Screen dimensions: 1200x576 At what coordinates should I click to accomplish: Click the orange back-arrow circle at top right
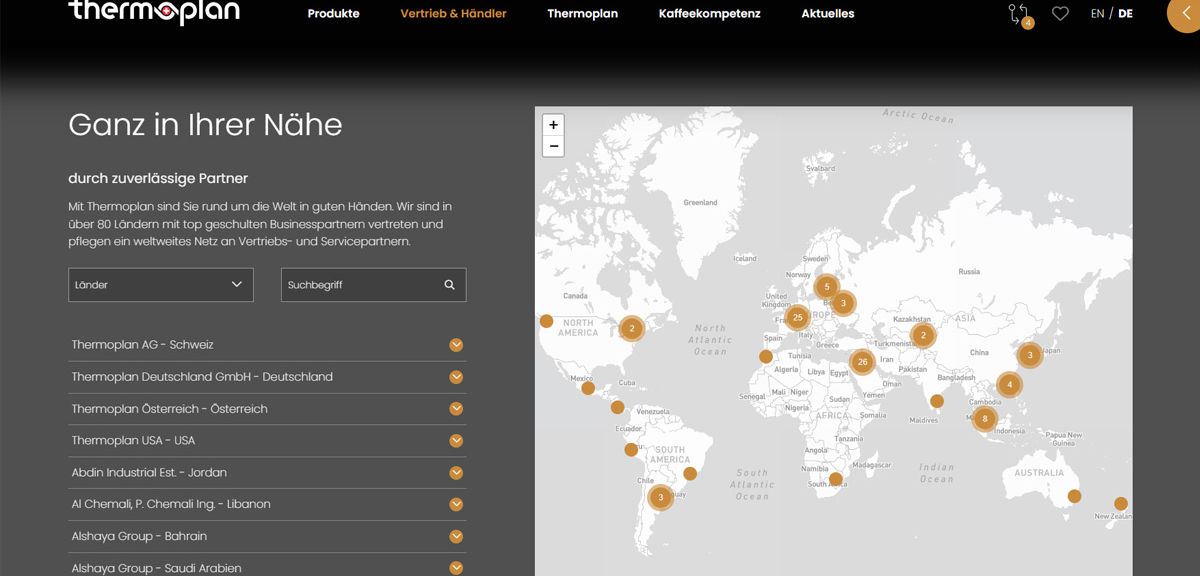click(1186, 12)
